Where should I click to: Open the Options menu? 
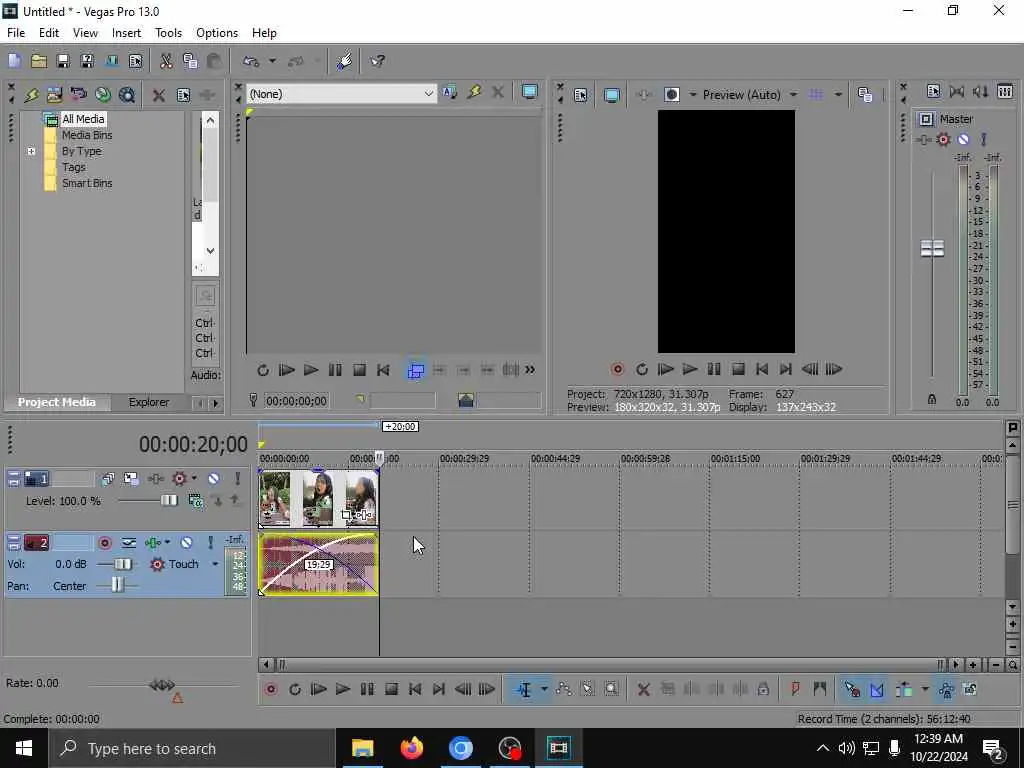[217, 33]
